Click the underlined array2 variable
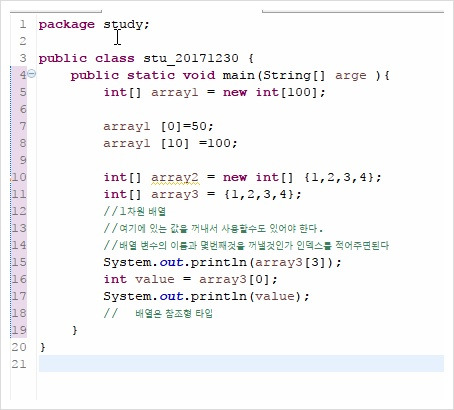 coord(175,177)
